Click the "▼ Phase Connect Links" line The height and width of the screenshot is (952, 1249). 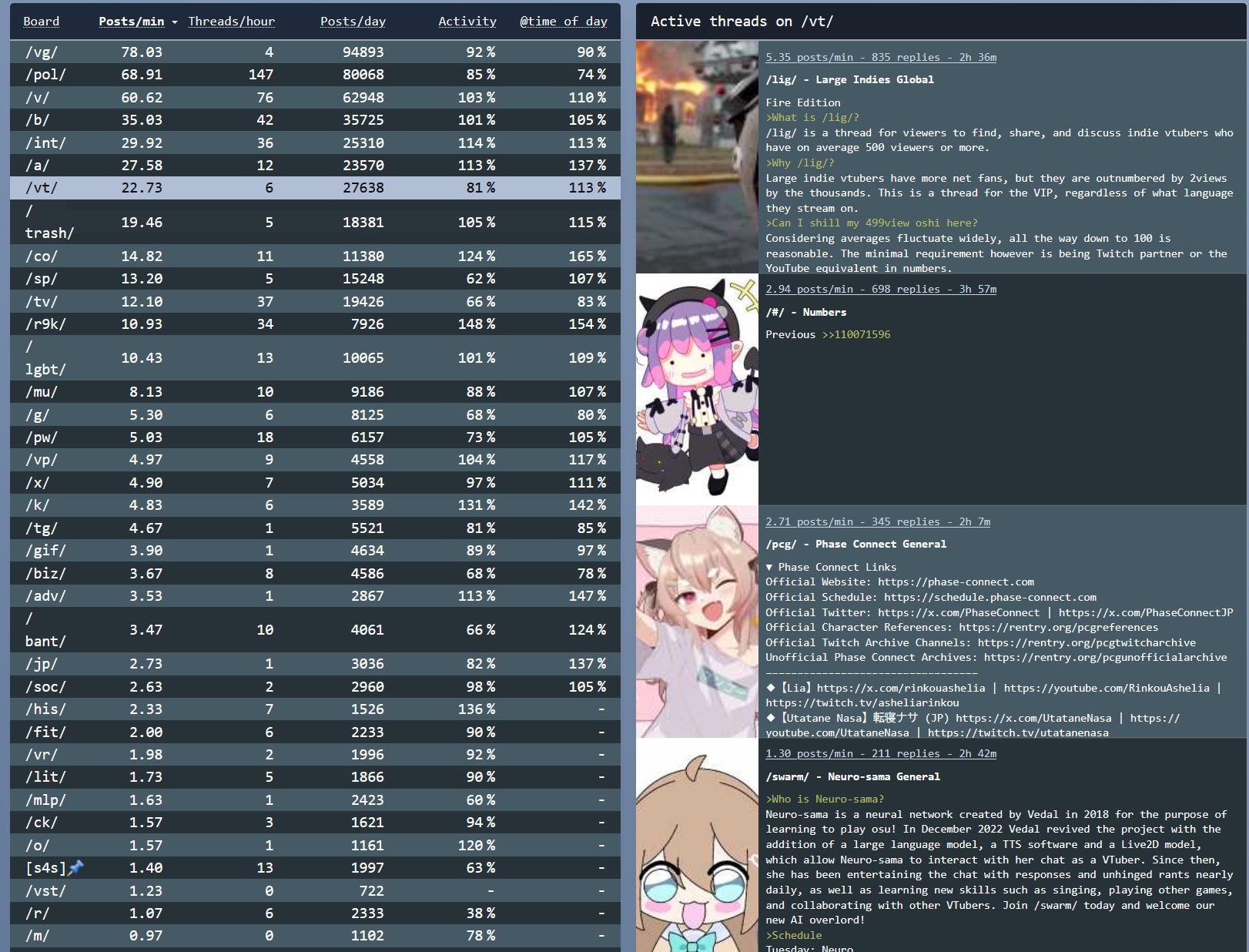coord(831,567)
